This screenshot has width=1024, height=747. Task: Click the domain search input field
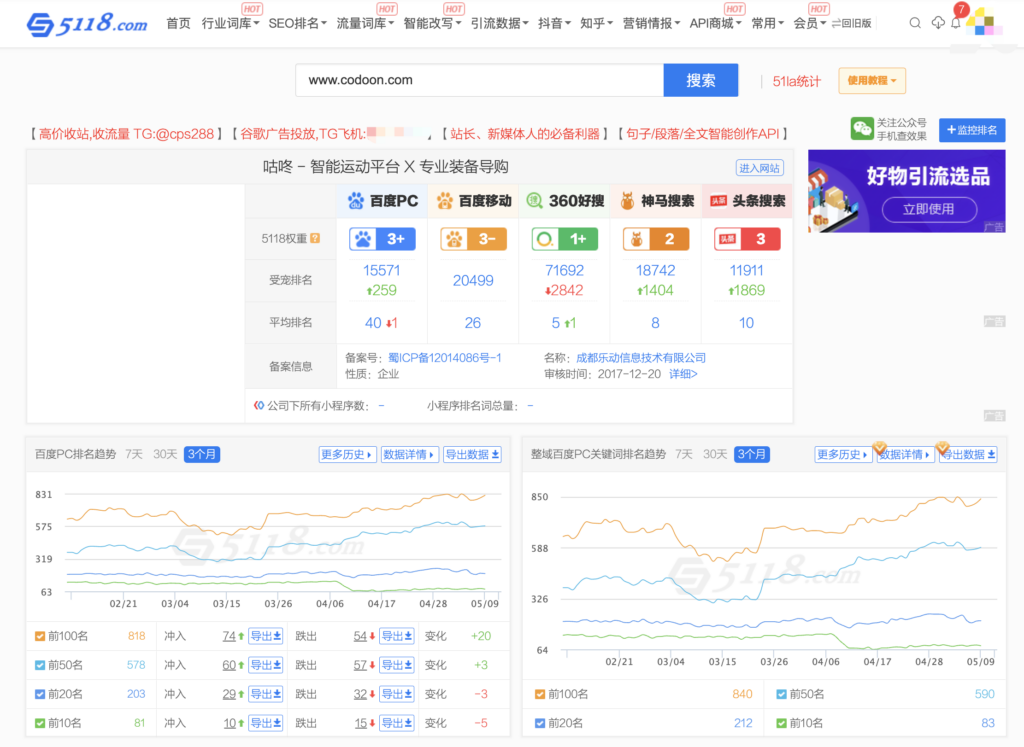[479, 80]
